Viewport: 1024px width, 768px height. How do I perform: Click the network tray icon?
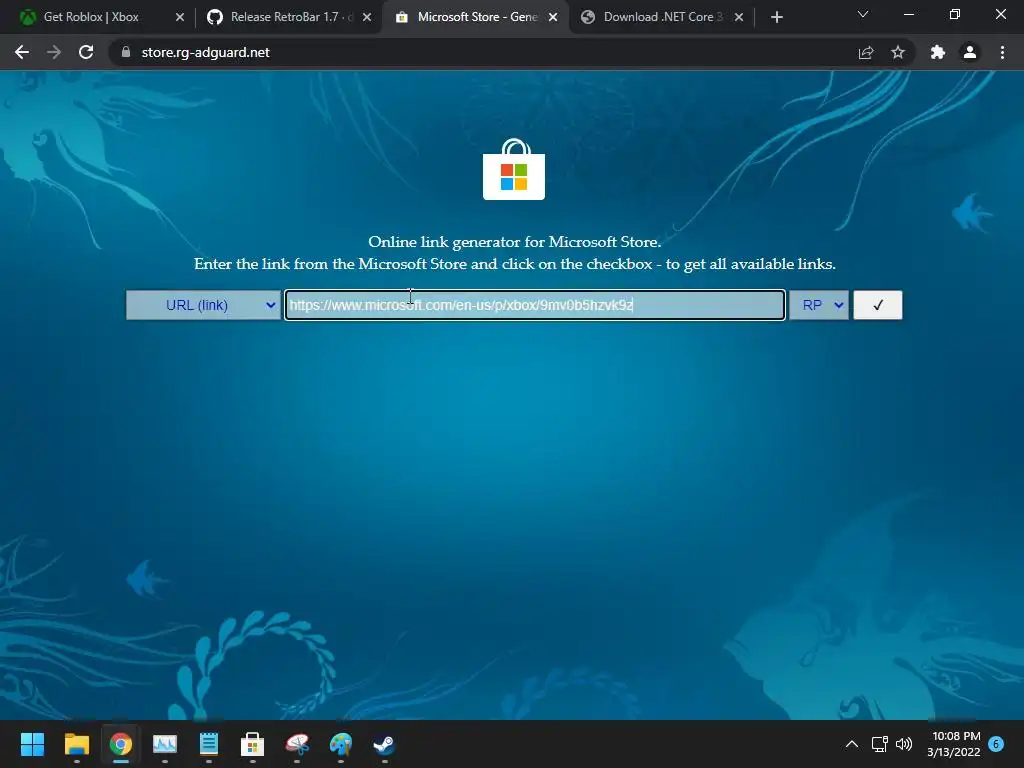point(880,744)
